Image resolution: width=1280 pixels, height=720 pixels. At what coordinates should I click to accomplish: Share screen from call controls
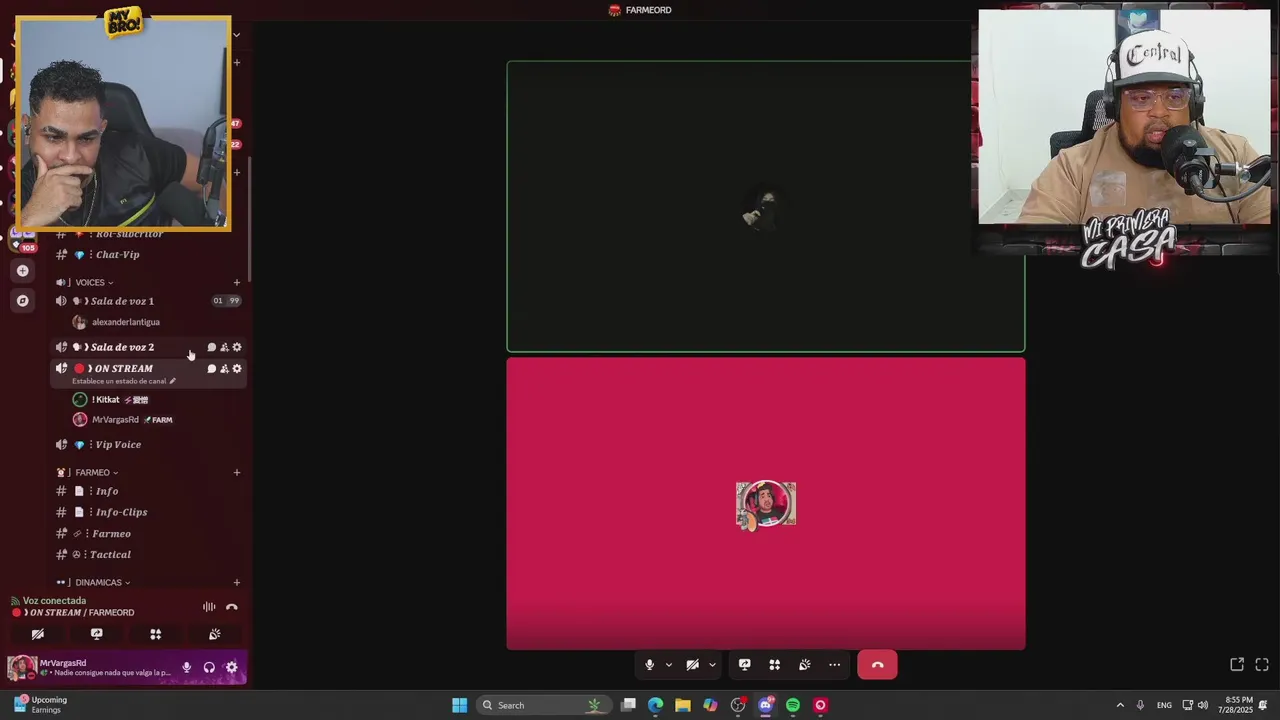tap(745, 665)
